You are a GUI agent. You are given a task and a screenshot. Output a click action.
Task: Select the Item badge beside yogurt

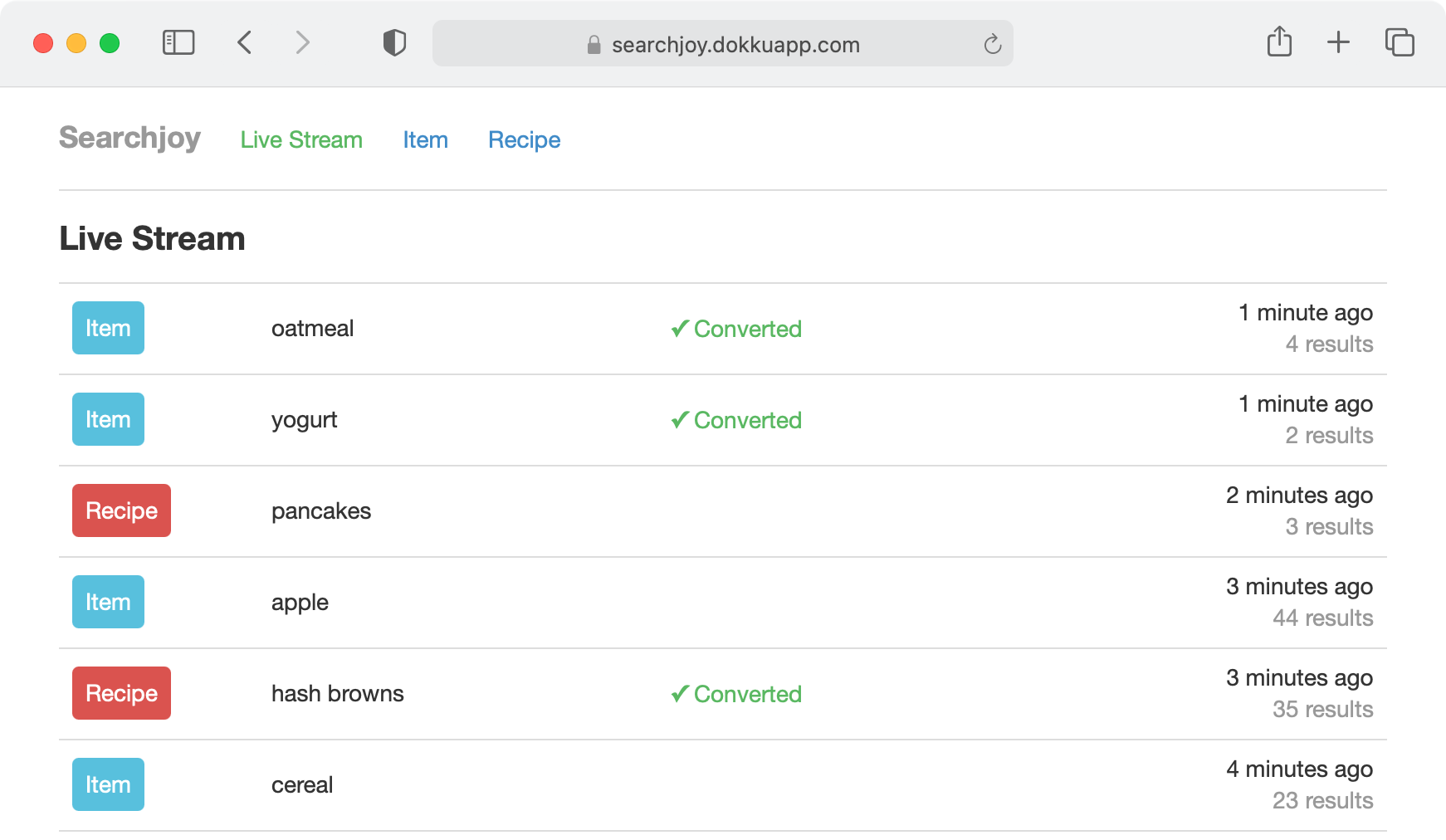point(108,419)
